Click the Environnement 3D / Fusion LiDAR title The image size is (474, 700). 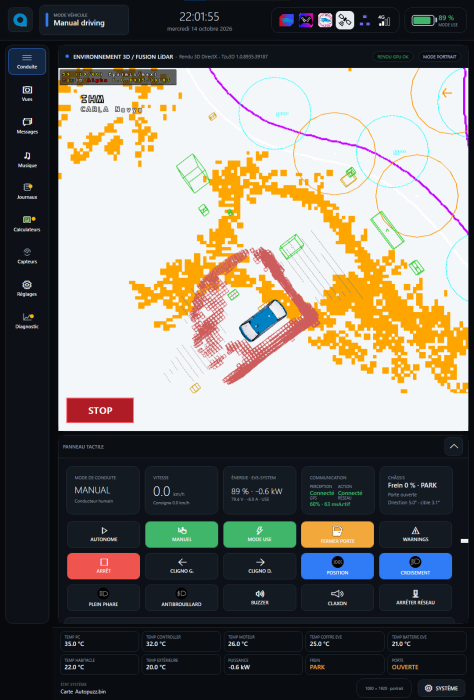click(123, 57)
